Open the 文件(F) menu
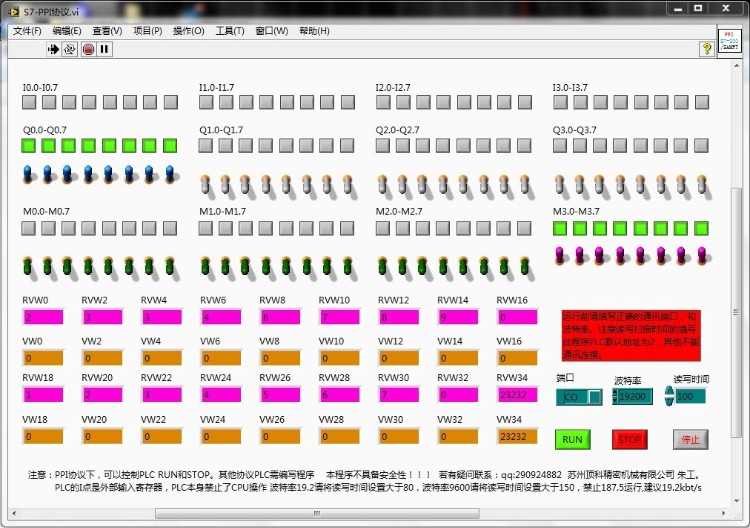This screenshot has height=528, width=750. tap(27, 30)
